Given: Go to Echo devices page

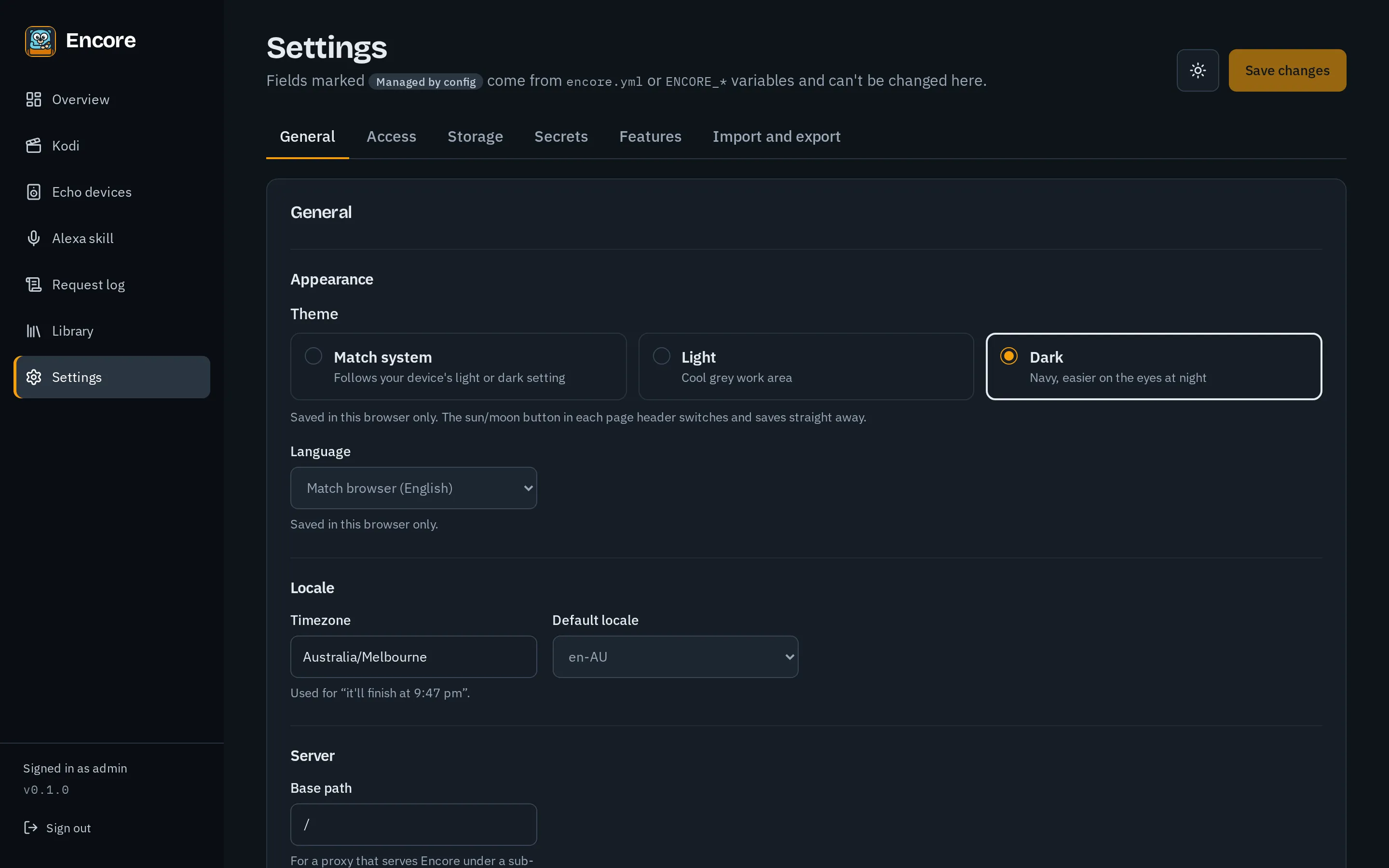Looking at the screenshot, I should point(112,192).
